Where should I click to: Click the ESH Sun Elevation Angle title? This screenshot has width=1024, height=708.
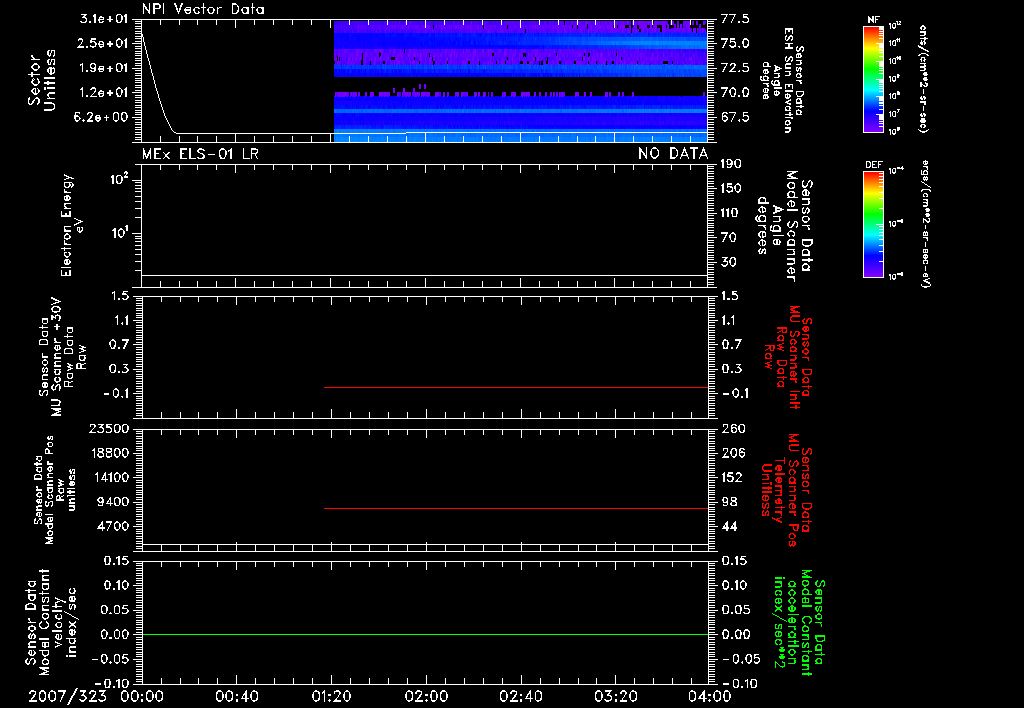pos(782,80)
